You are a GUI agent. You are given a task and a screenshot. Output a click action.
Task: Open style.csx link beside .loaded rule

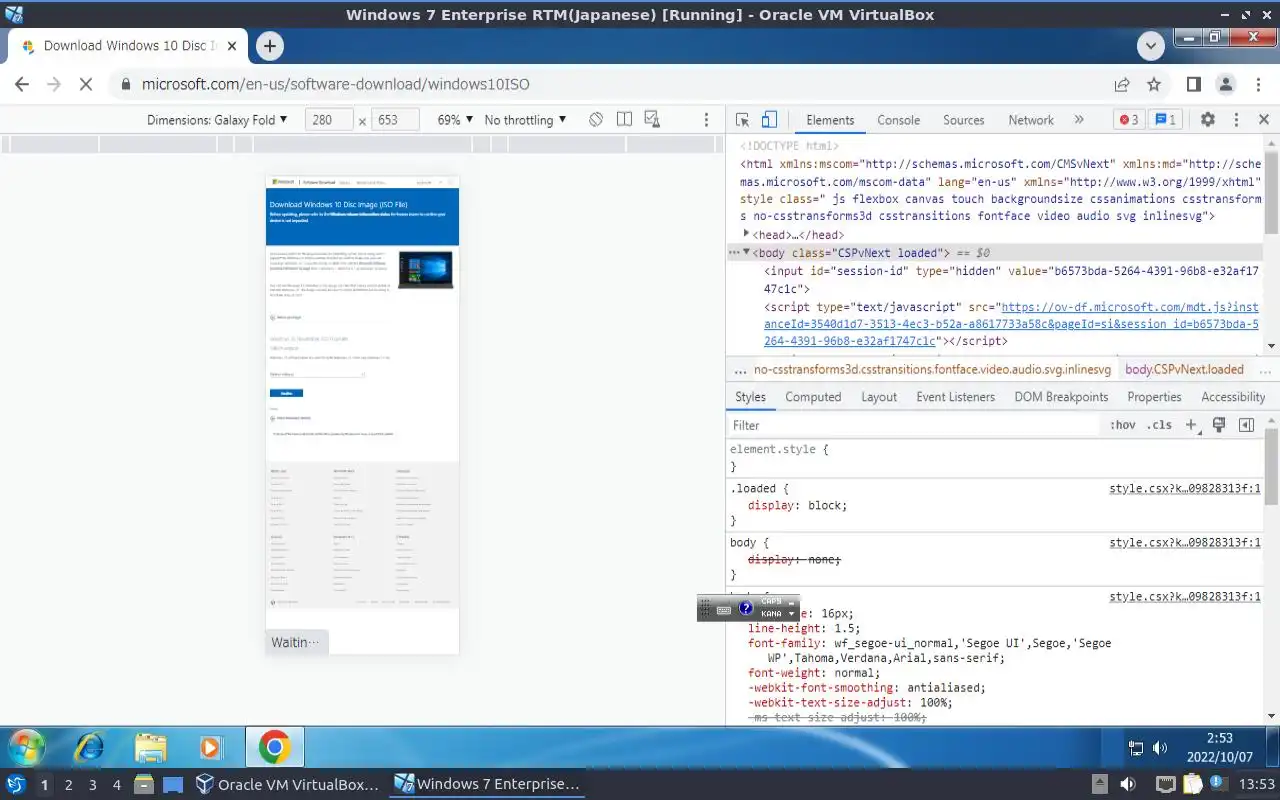coord(1185,489)
